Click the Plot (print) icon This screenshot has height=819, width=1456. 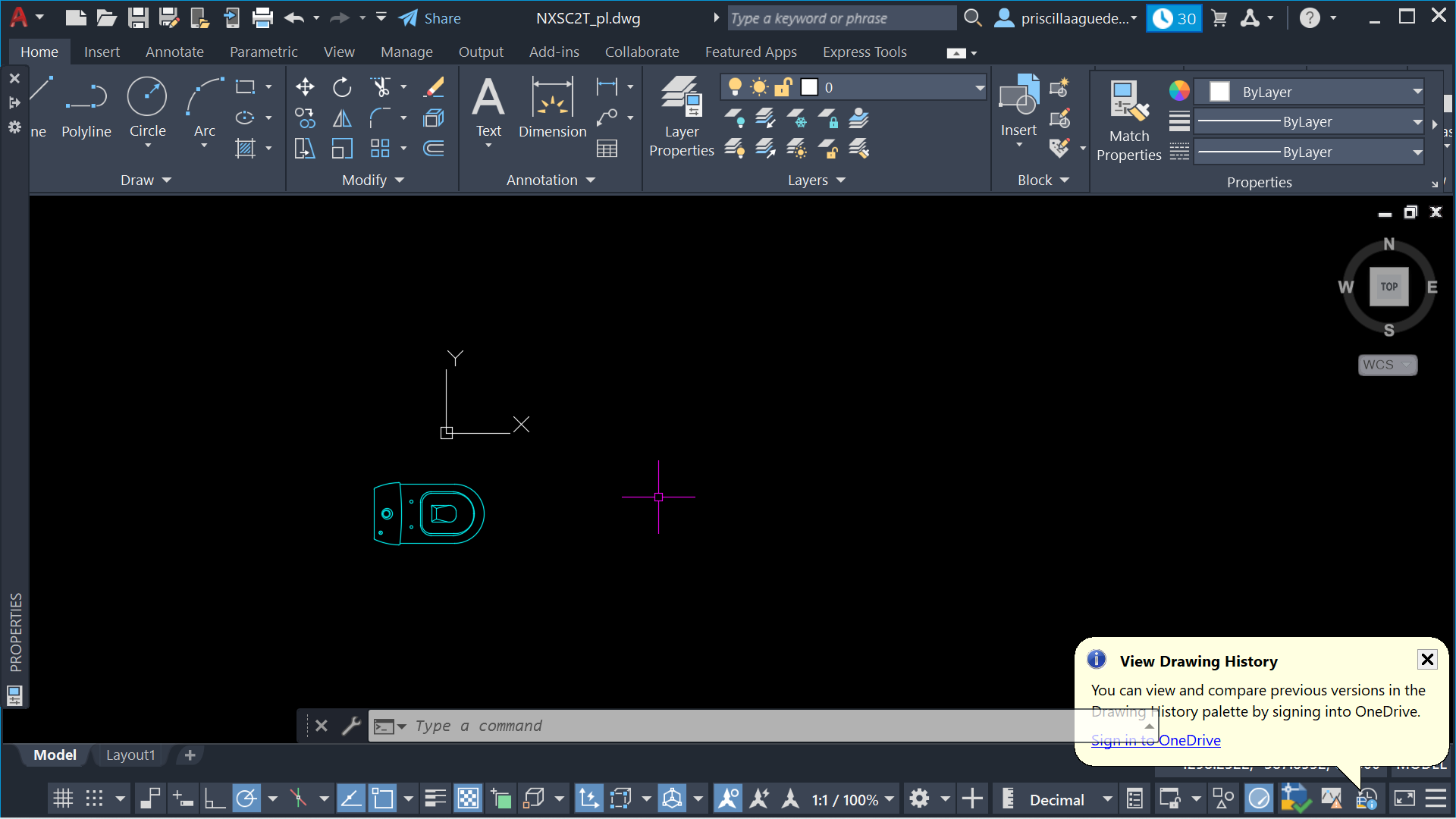pos(262,18)
